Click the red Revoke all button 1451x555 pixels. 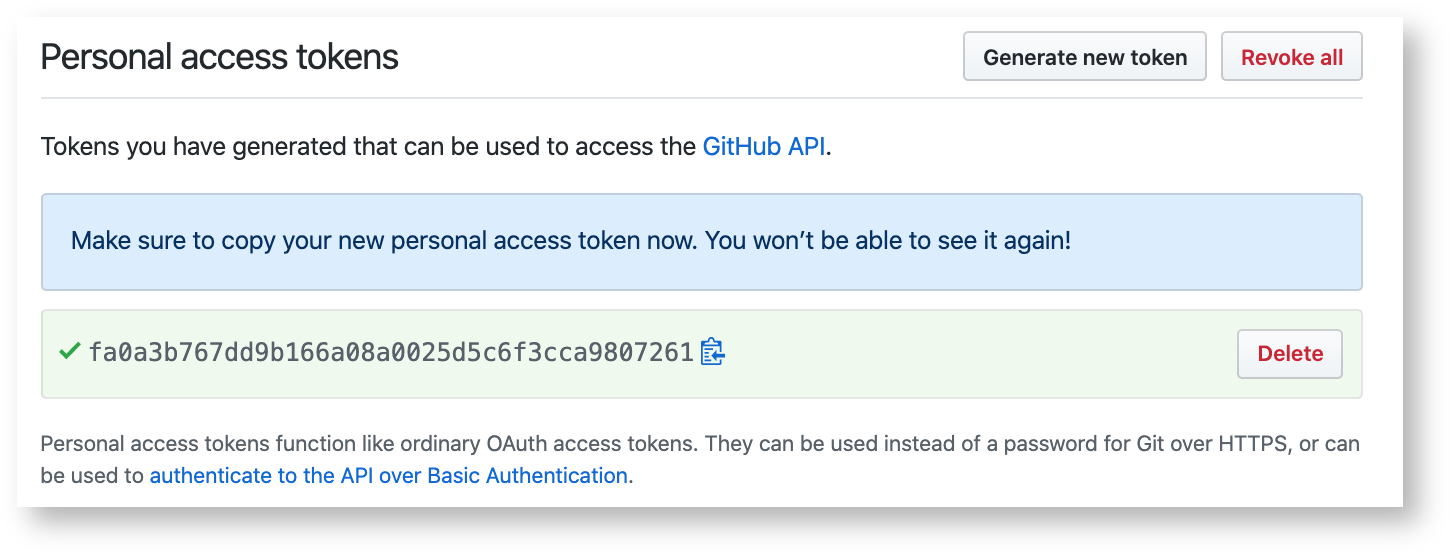click(x=1291, y=57)
